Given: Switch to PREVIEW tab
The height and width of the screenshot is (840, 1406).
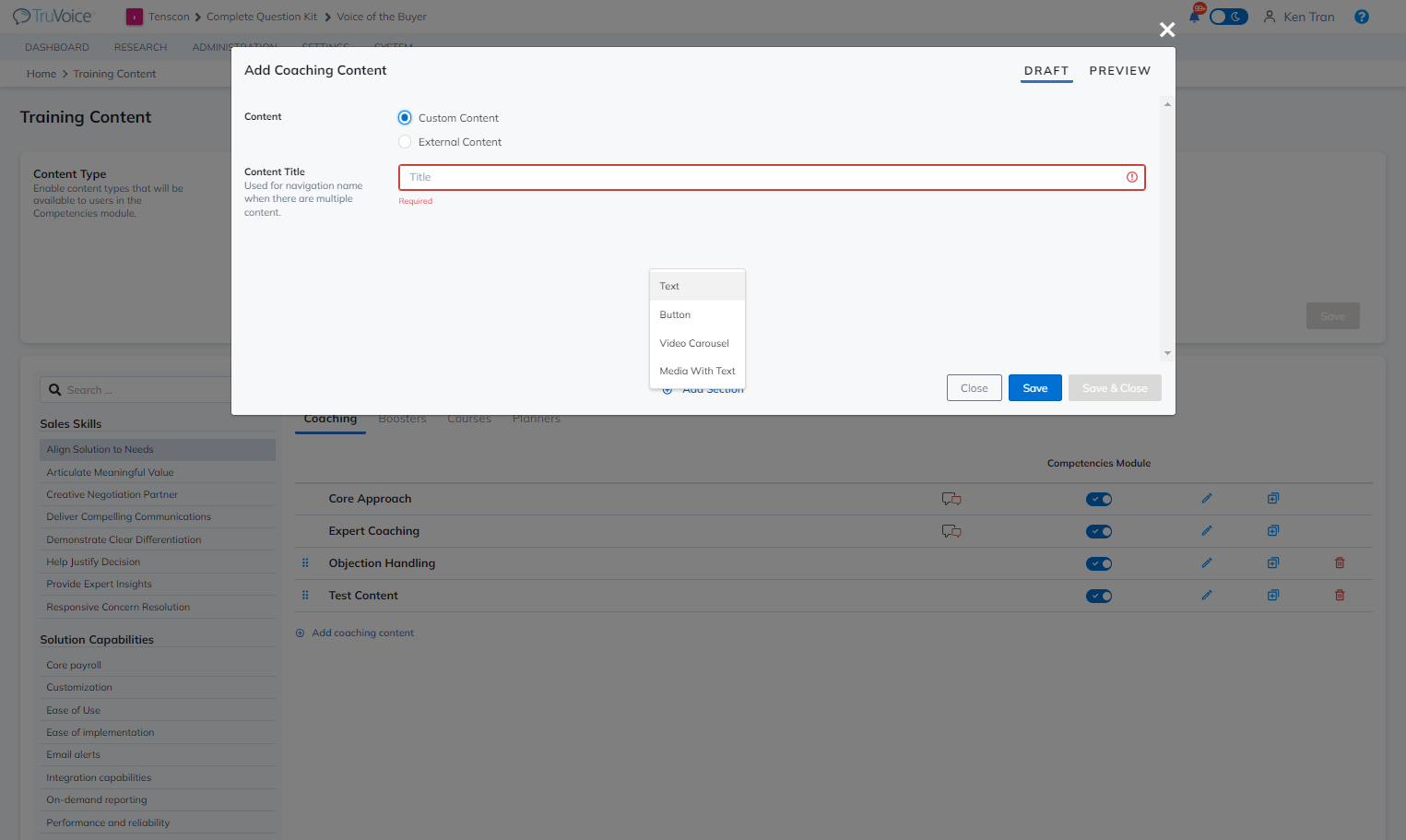Looking at the screenshot, I should pos(1120,71).
